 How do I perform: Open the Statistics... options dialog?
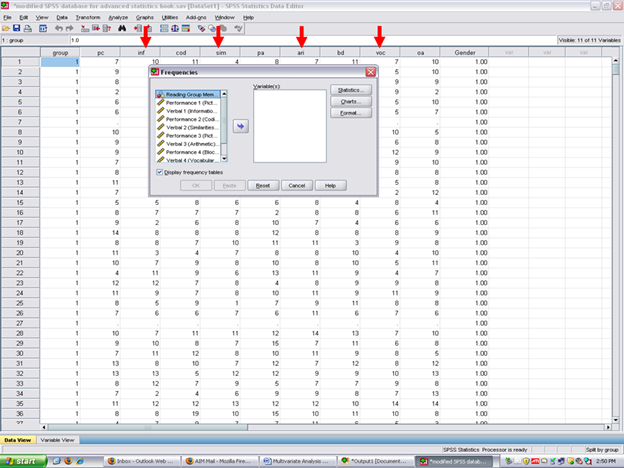tap(350, 90)
